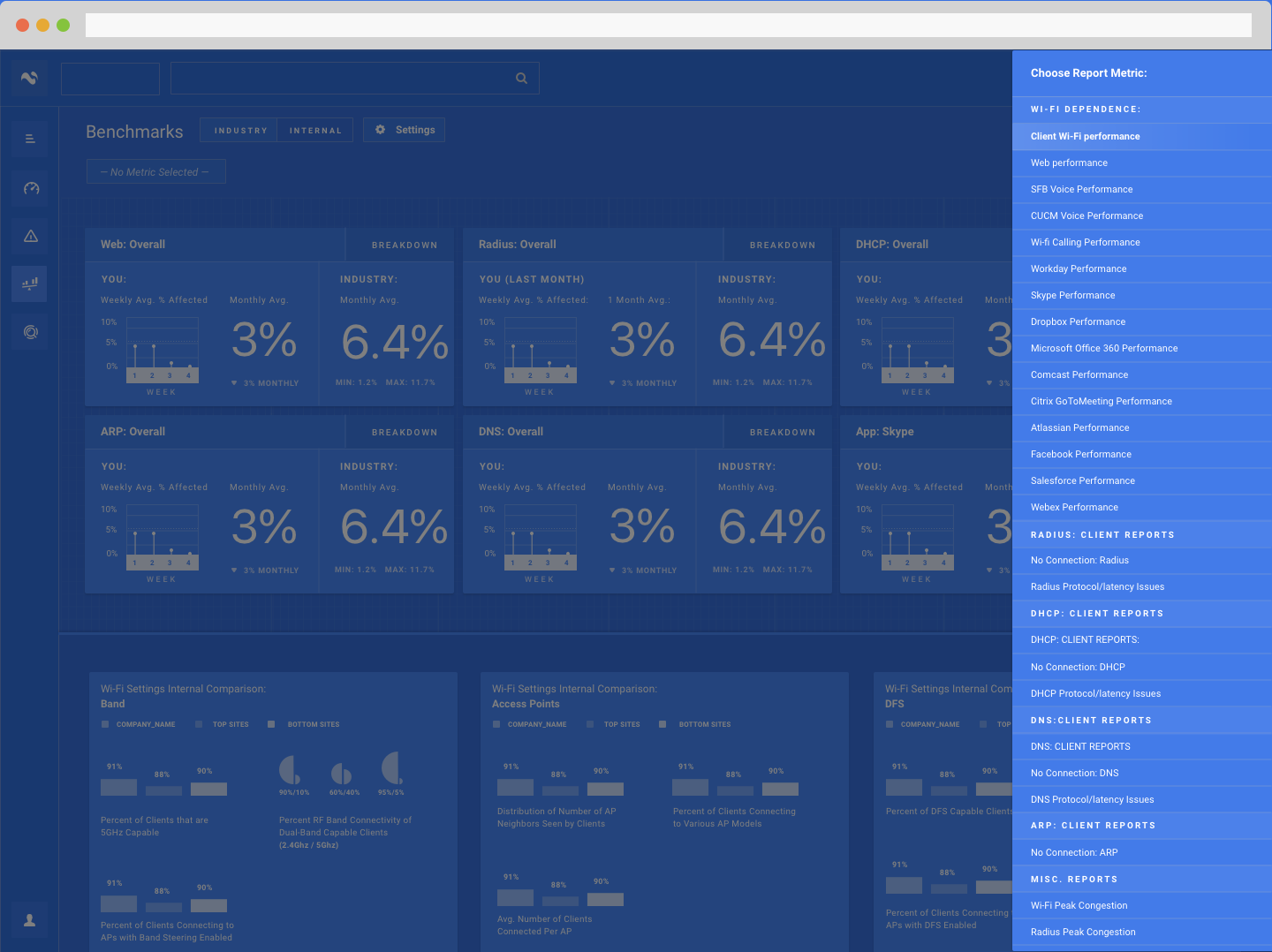1272x952 pixels.
Task: Select No Connection: ARP metric
Action: click(x=1142, y=852)
